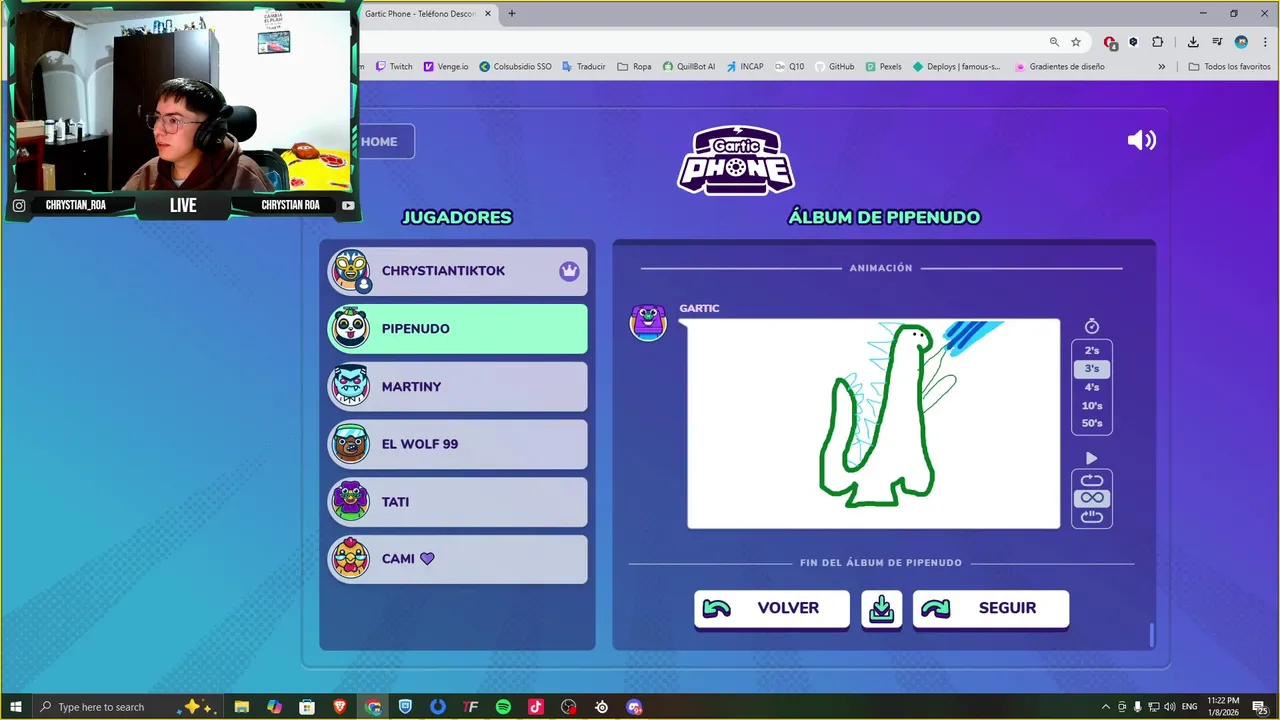Click the crown host icon next to CHRYSTIANTIKTOK
Viewport: 1280px width, 720px height.
coord(569,271)
